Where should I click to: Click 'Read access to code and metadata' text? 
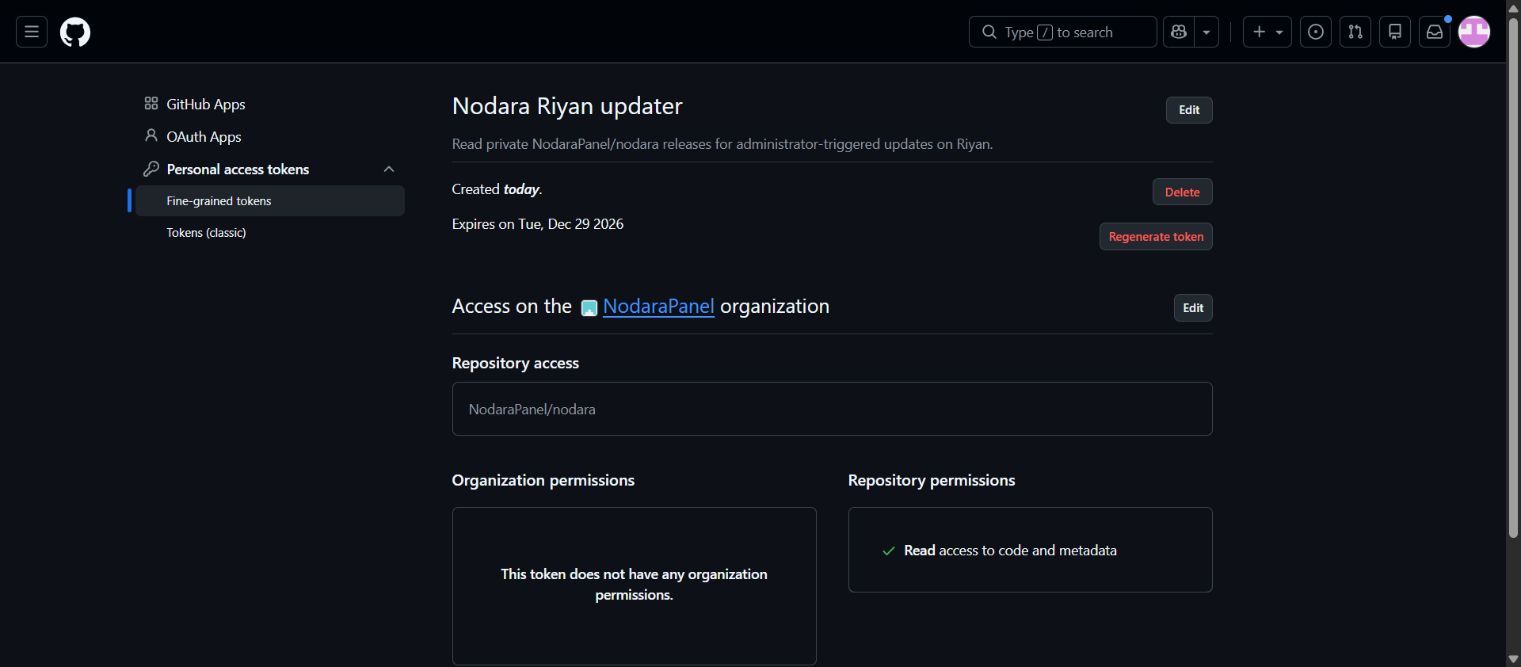[x=1010, y=550]
